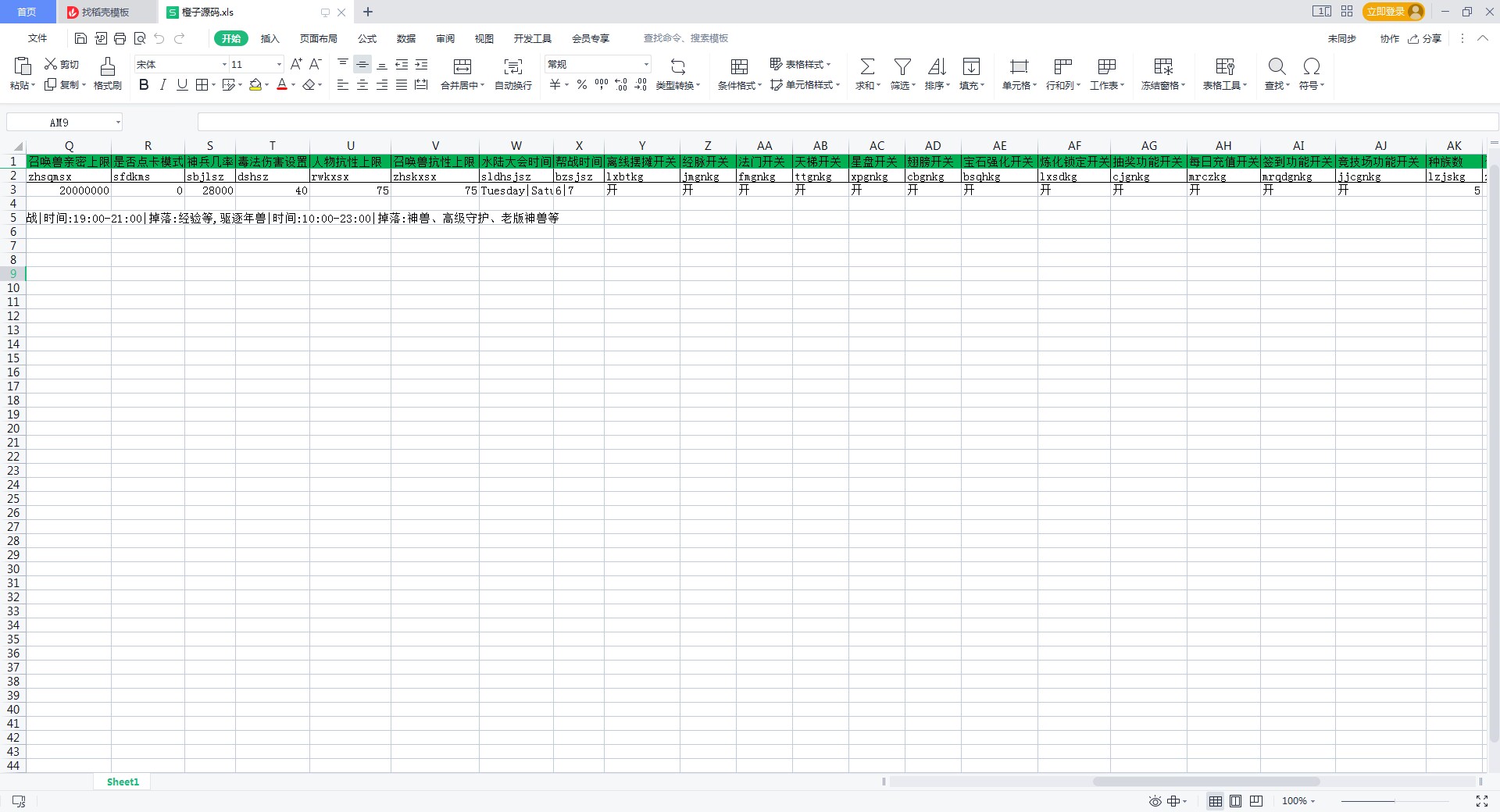Click the 分享 (Share) button

click(1425, 38)
